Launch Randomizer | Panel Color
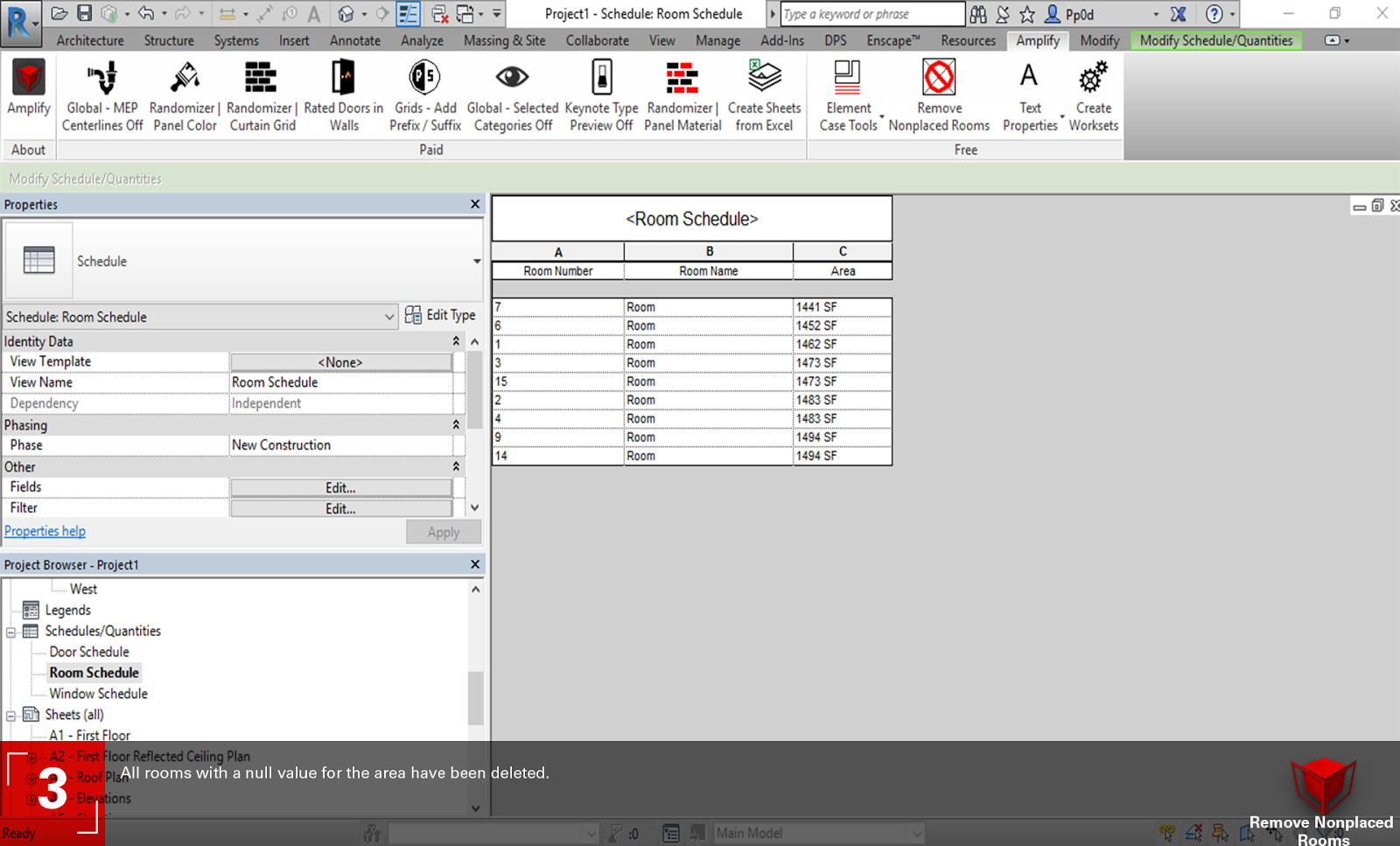 coord(183,92)
